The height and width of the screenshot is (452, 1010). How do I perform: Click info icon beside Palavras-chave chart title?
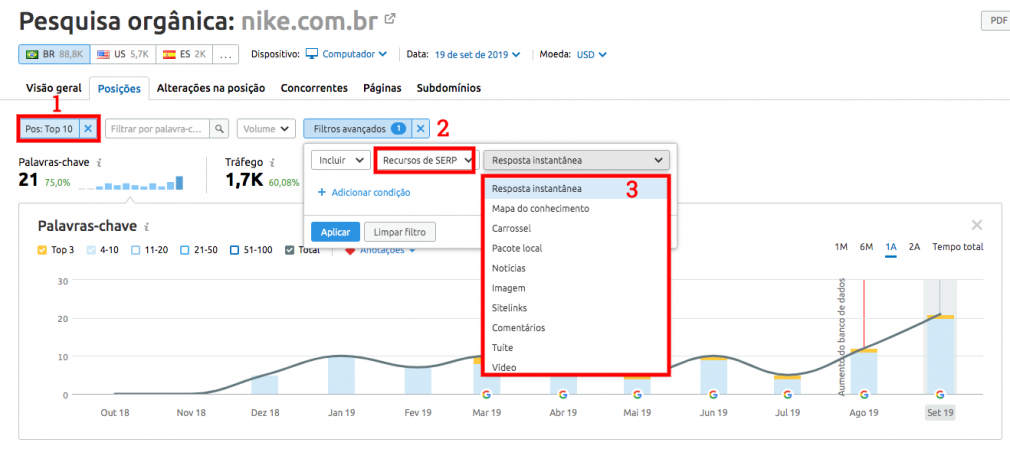click(x=147, y=227)
